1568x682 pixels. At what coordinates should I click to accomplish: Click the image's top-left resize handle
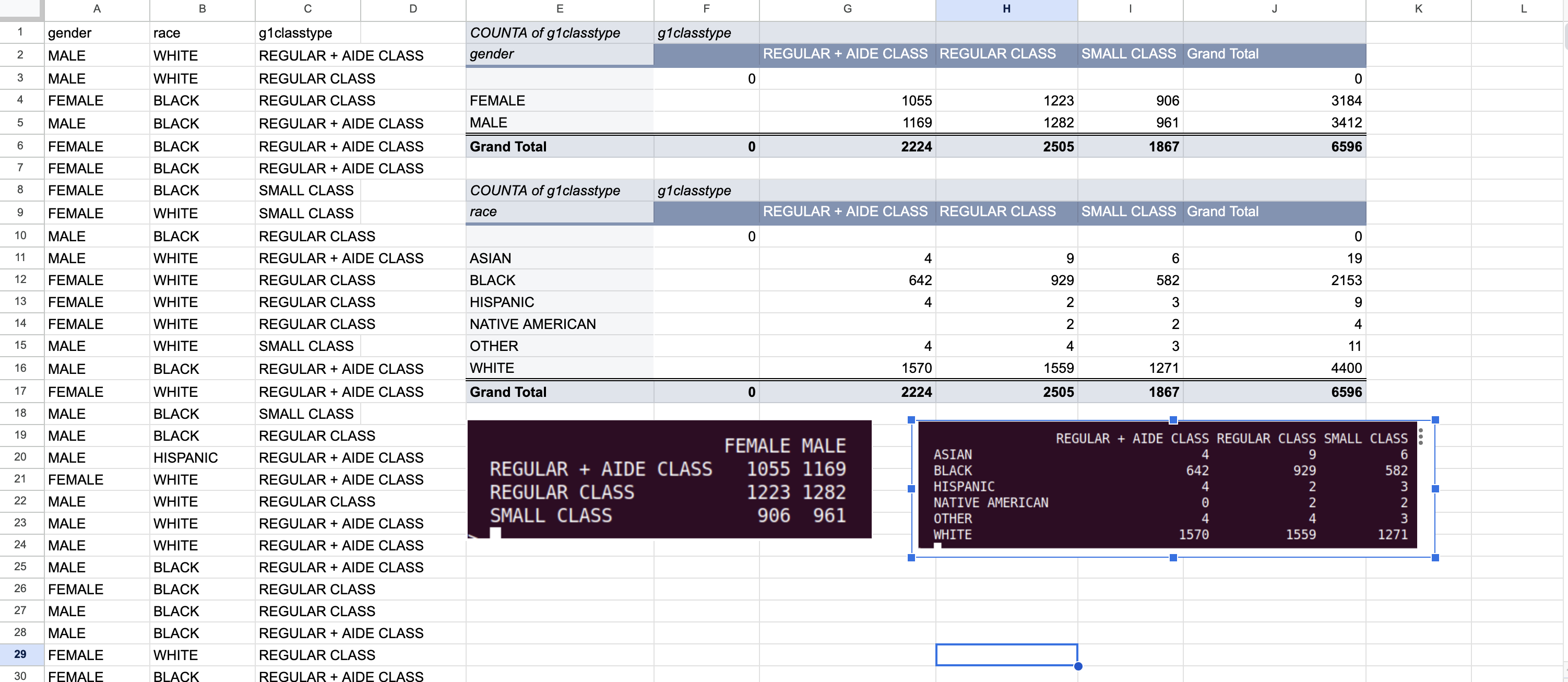click(x=911, y=420)
